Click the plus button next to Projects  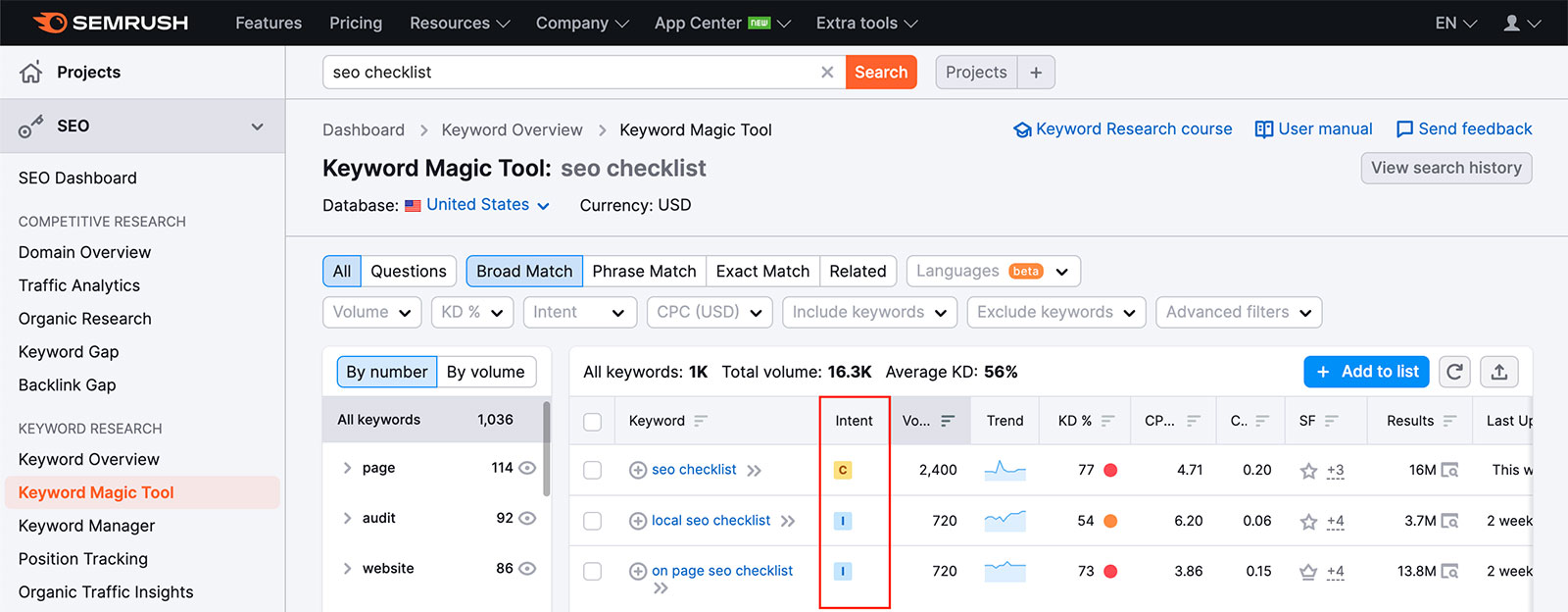pos(1036,73)
